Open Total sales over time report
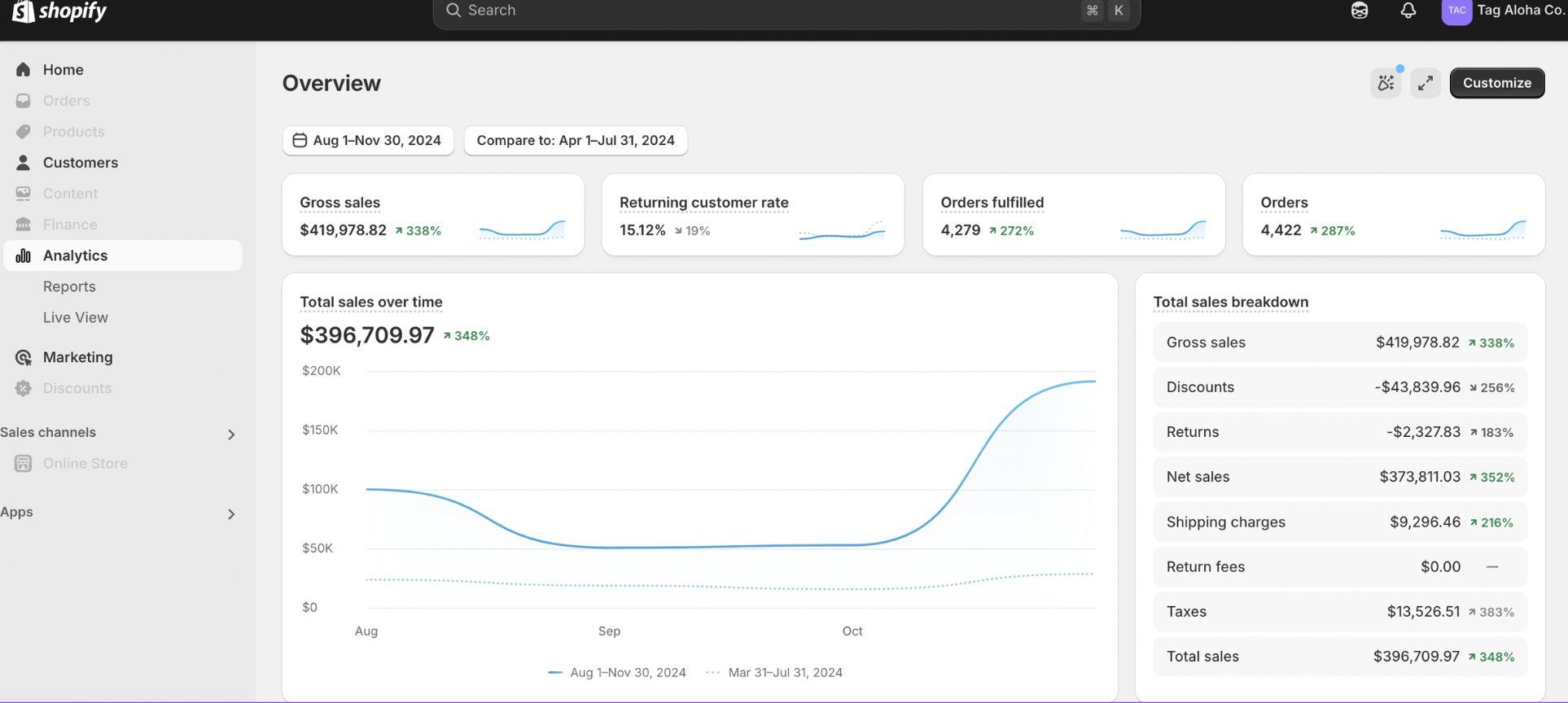The width and height of the screenshot is (1568, 703). pyautogui.click(x=371, y=302)
